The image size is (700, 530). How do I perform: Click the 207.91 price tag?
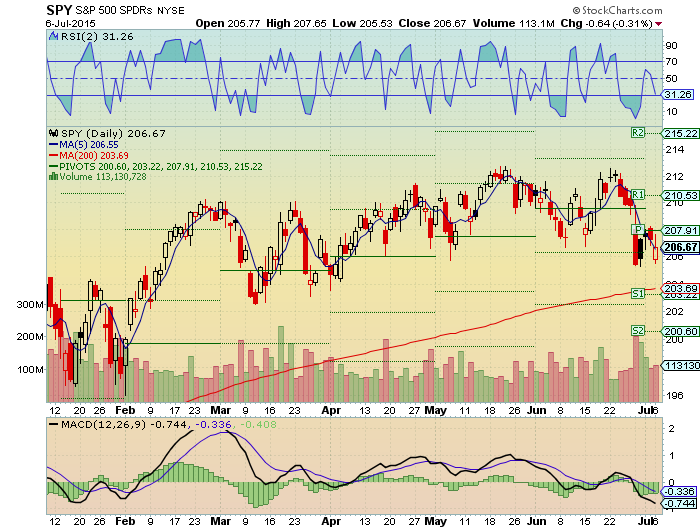coord(681,230)
